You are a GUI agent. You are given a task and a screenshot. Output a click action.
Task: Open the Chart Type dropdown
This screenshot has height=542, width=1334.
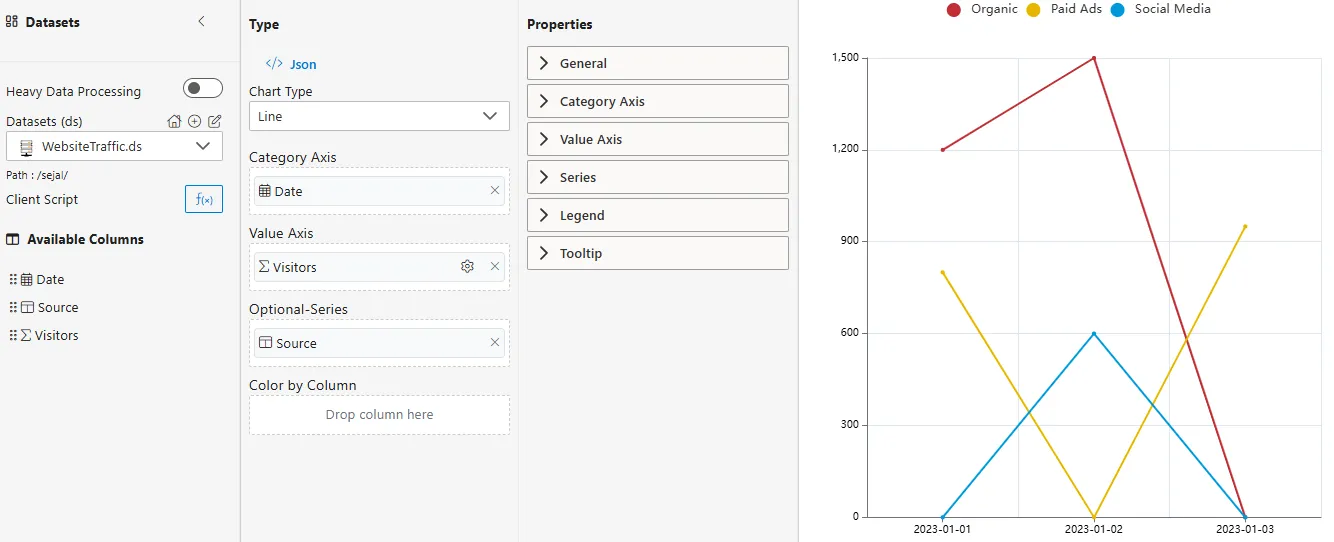(x=379, y=116)
